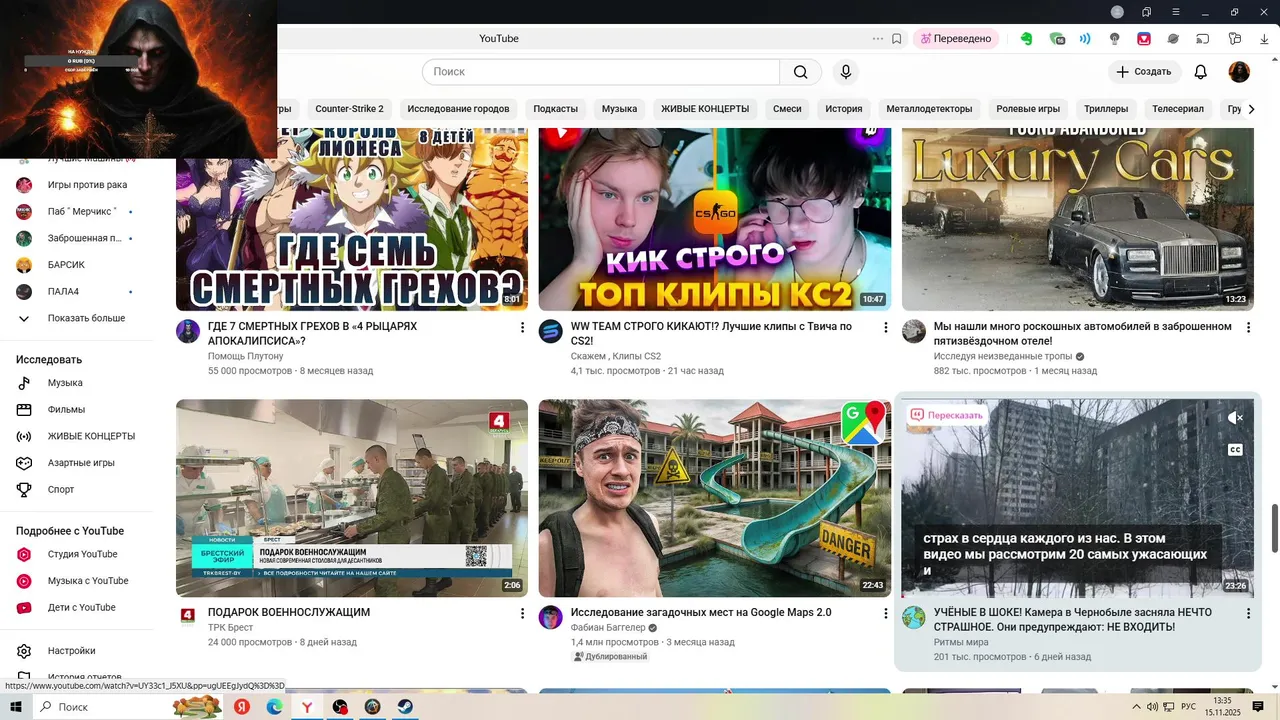Select the Ролевые игры chip
The height and width of the screenshot is (720, 1280).
[1028, 109]
